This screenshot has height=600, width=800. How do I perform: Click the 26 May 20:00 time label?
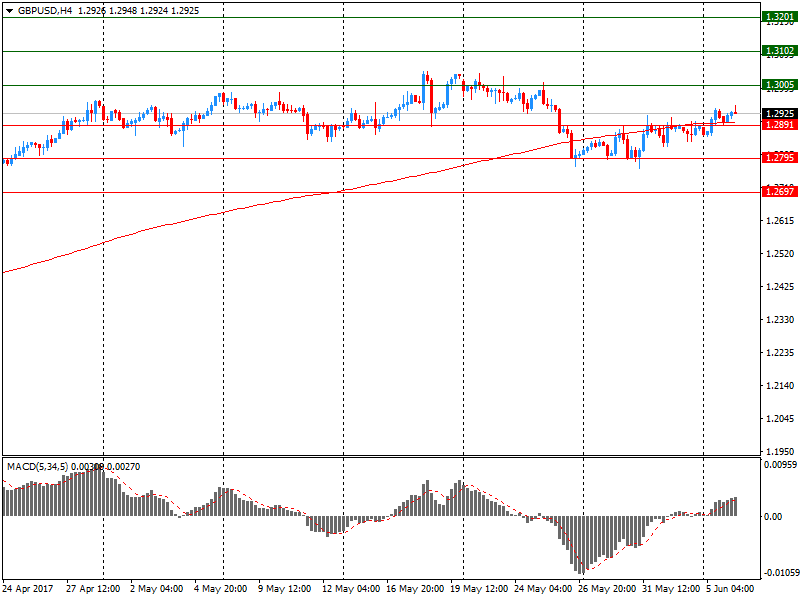607,589
